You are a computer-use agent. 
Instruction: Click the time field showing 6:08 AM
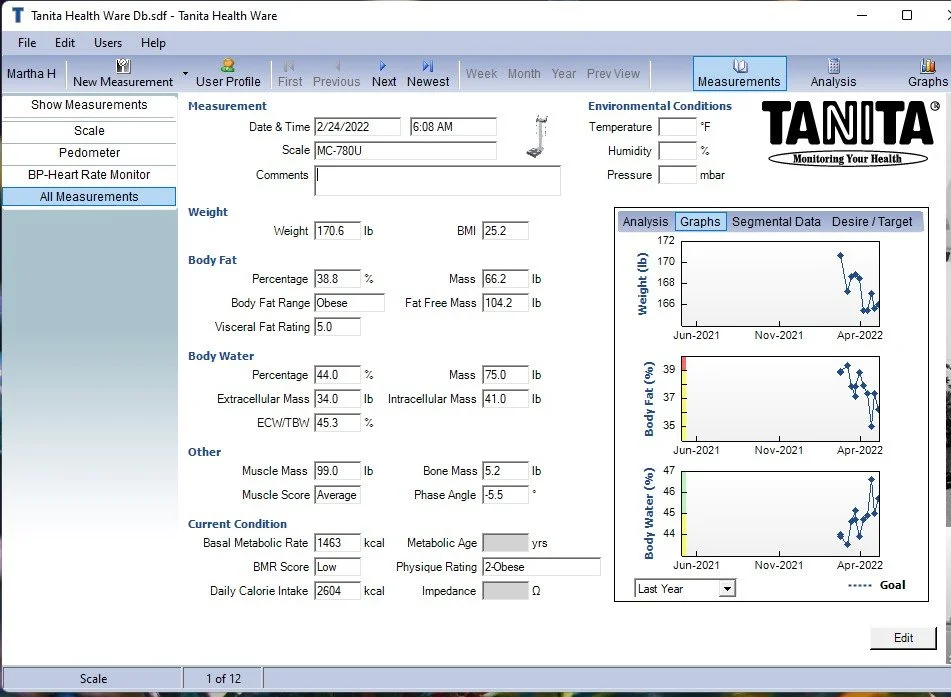(x=453, y=127)
